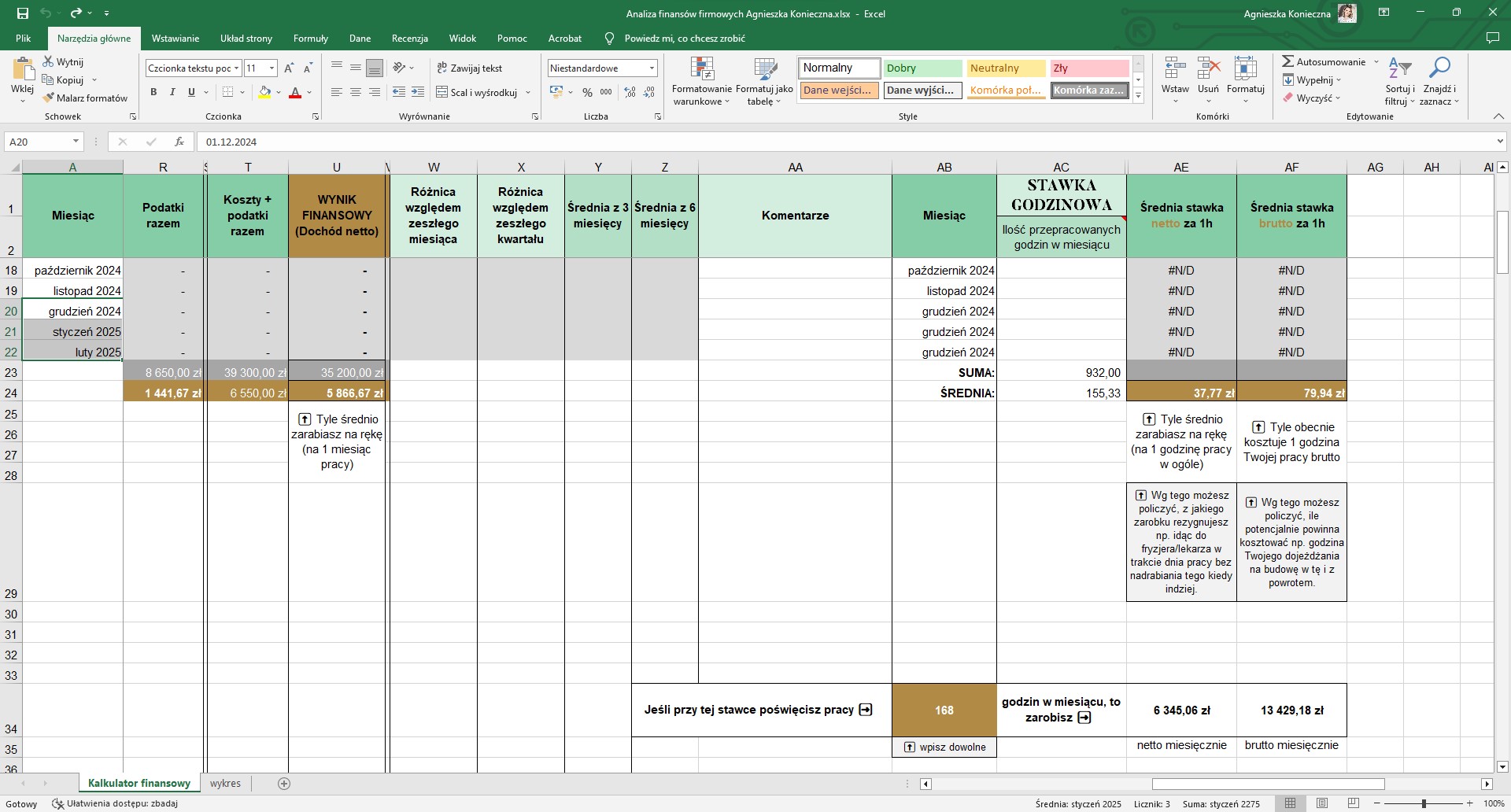Open Conditional Formatting (Formatowanie warunkowe)
This screenshot has height=812, width=1511.
tap(701, 71)
